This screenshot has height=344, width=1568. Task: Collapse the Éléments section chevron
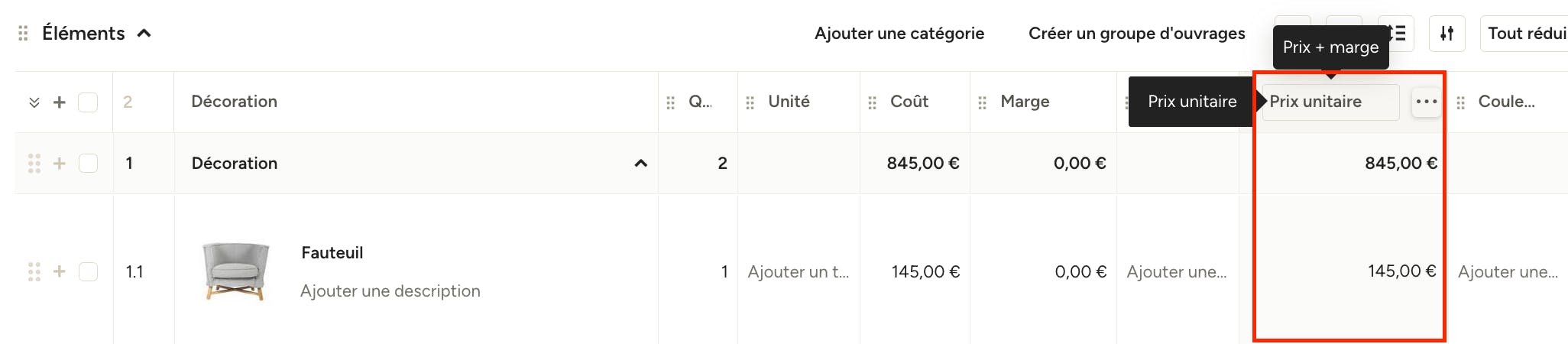click(144, 34)
